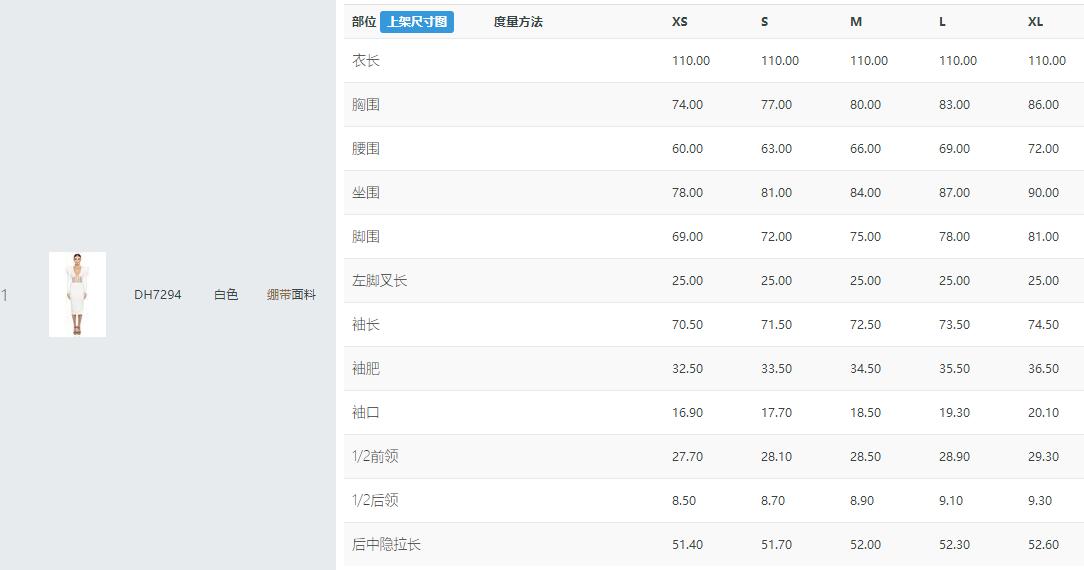Select the 1/2前领 row label

tap(375, 456)
